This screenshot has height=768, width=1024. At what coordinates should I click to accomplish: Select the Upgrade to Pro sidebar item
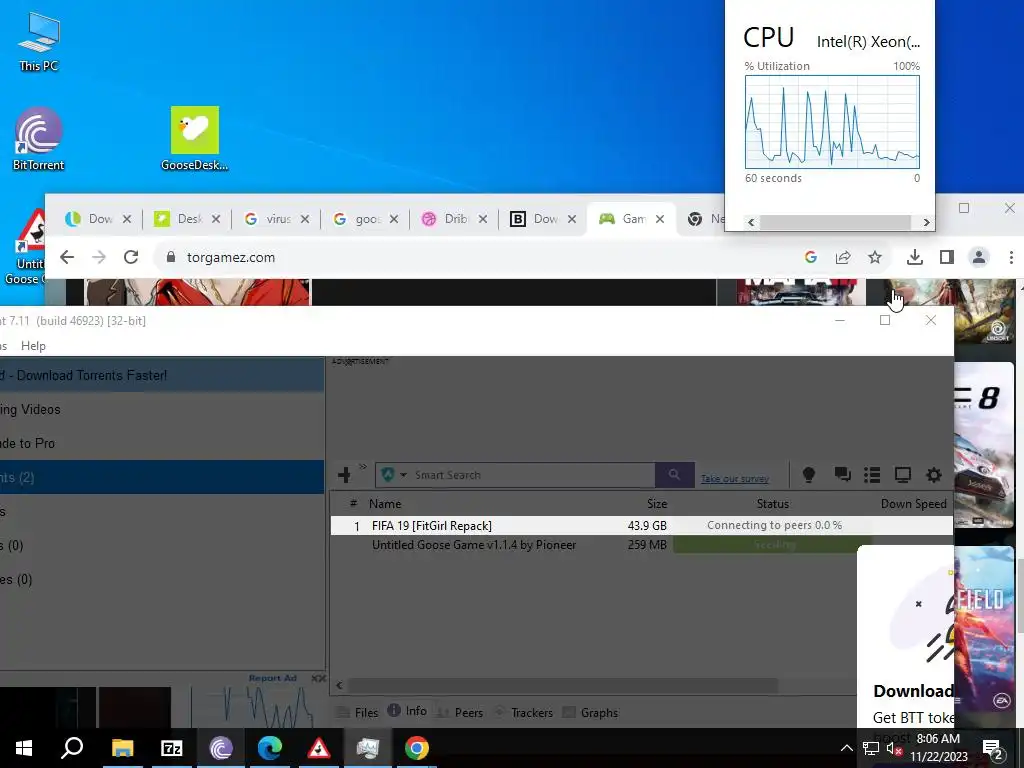(x=161, y=443)
